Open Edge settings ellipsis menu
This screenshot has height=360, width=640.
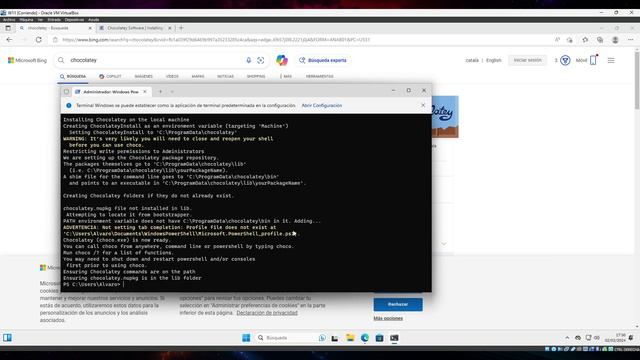click(x=631, y=40)
